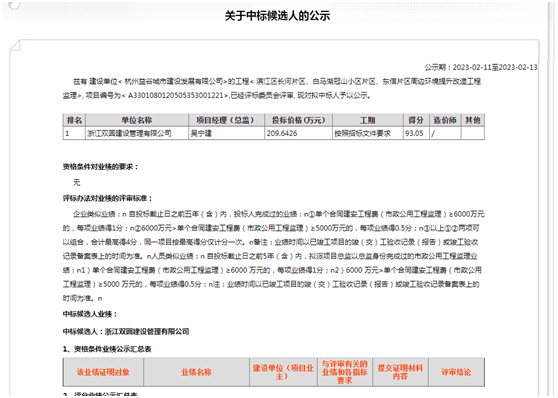Click the publicity period date text
The height and width of the screenshot is (398, 558).
point(481,67)
